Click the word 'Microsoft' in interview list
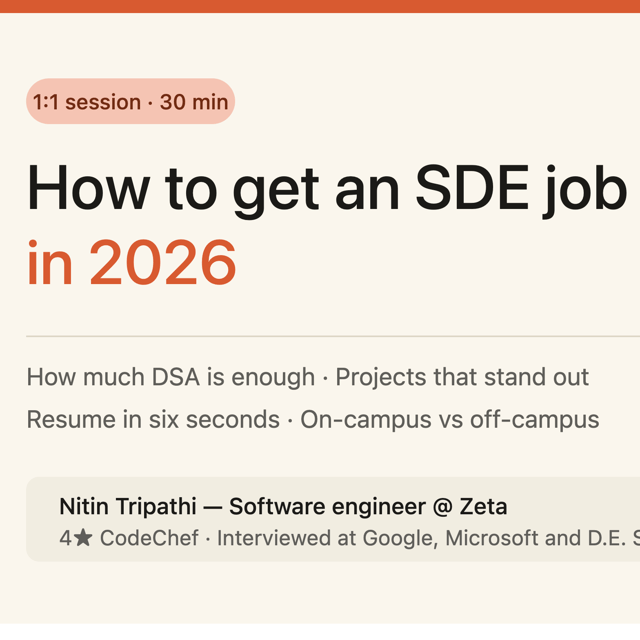The width and height of the screenshot is (640, 640). click(492, 538)
